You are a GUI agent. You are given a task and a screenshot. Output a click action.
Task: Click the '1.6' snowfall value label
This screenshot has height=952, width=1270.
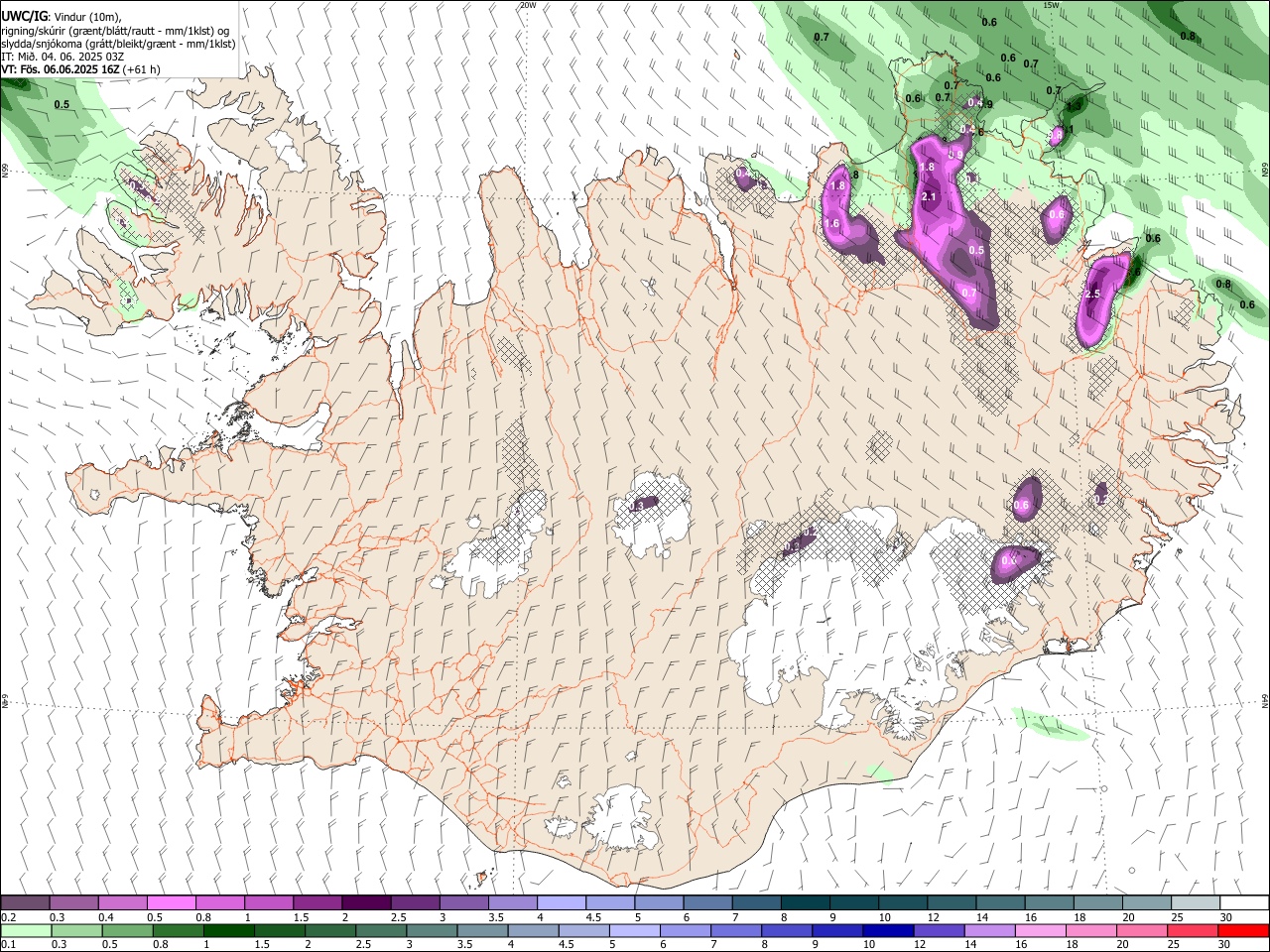pos(831,224)
